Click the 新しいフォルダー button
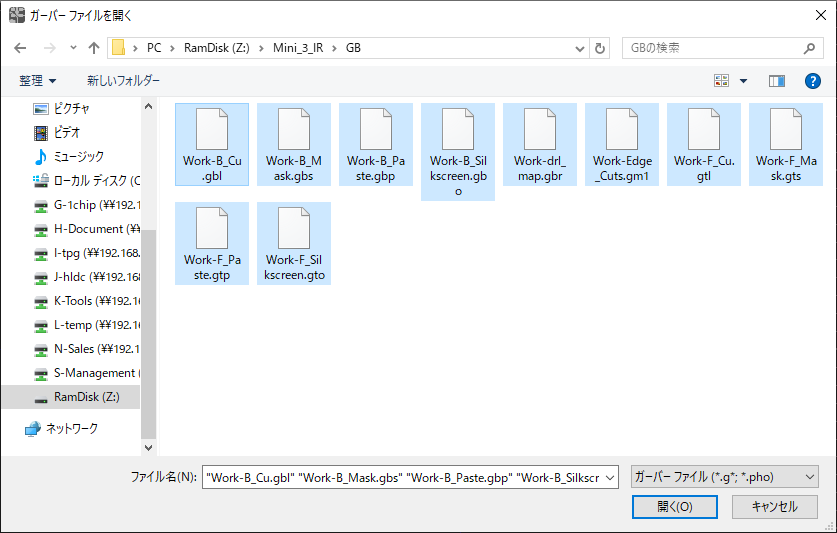This screenshot has width=837, height=533. click(123, 81)
